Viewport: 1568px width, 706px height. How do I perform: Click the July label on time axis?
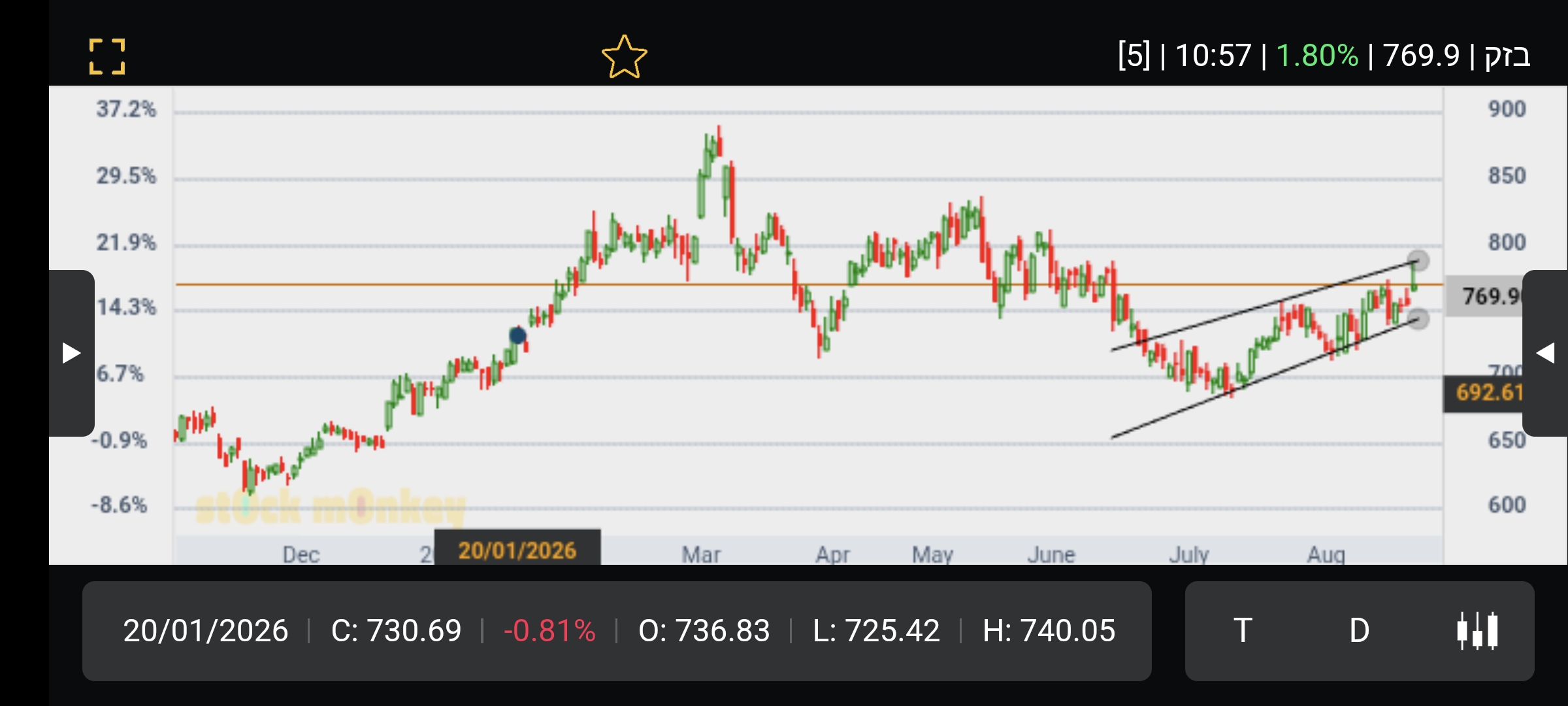coord(1189,554)
